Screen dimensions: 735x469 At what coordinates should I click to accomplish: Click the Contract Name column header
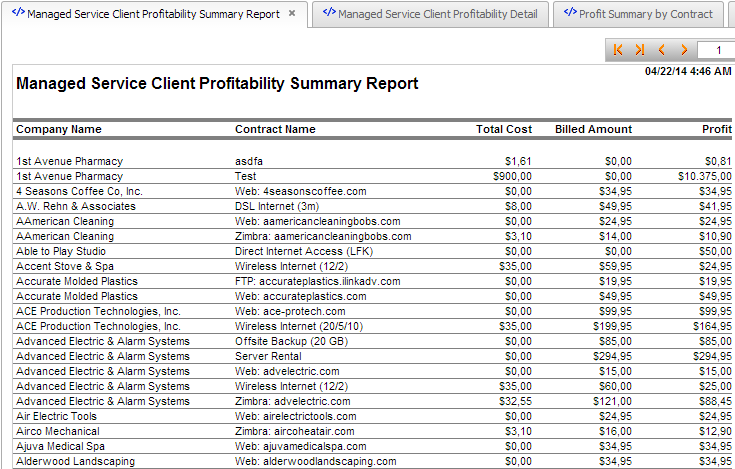coord(275,129)
